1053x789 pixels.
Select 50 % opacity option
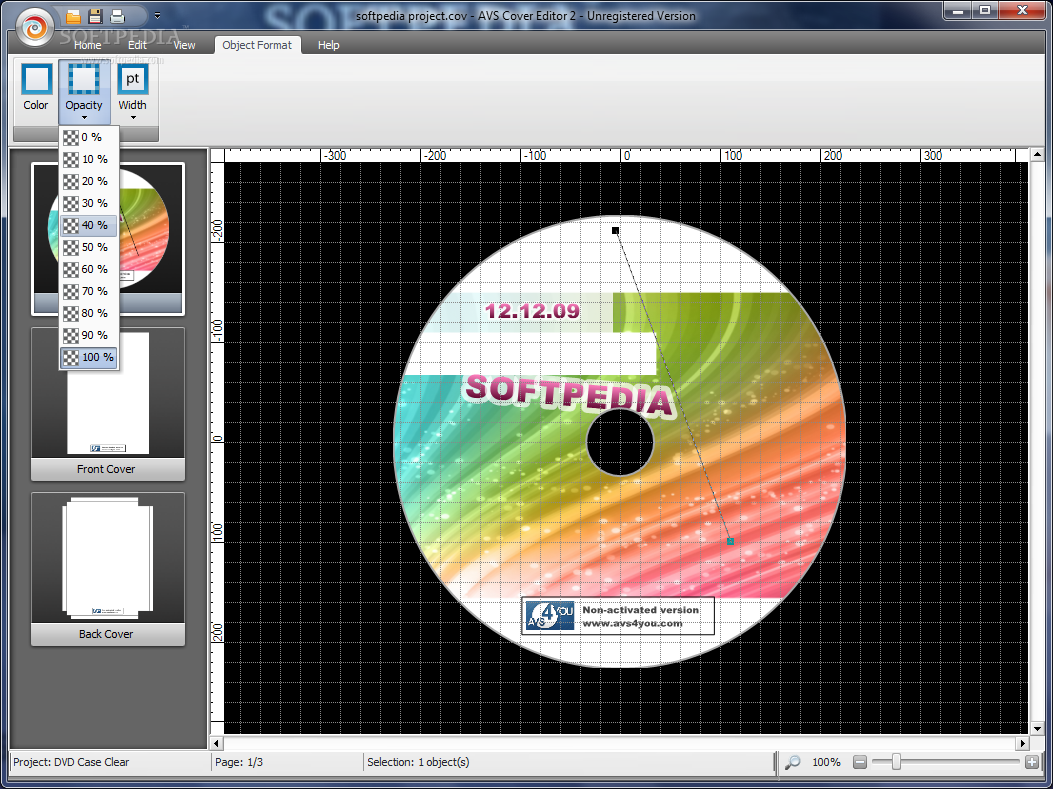89,247
